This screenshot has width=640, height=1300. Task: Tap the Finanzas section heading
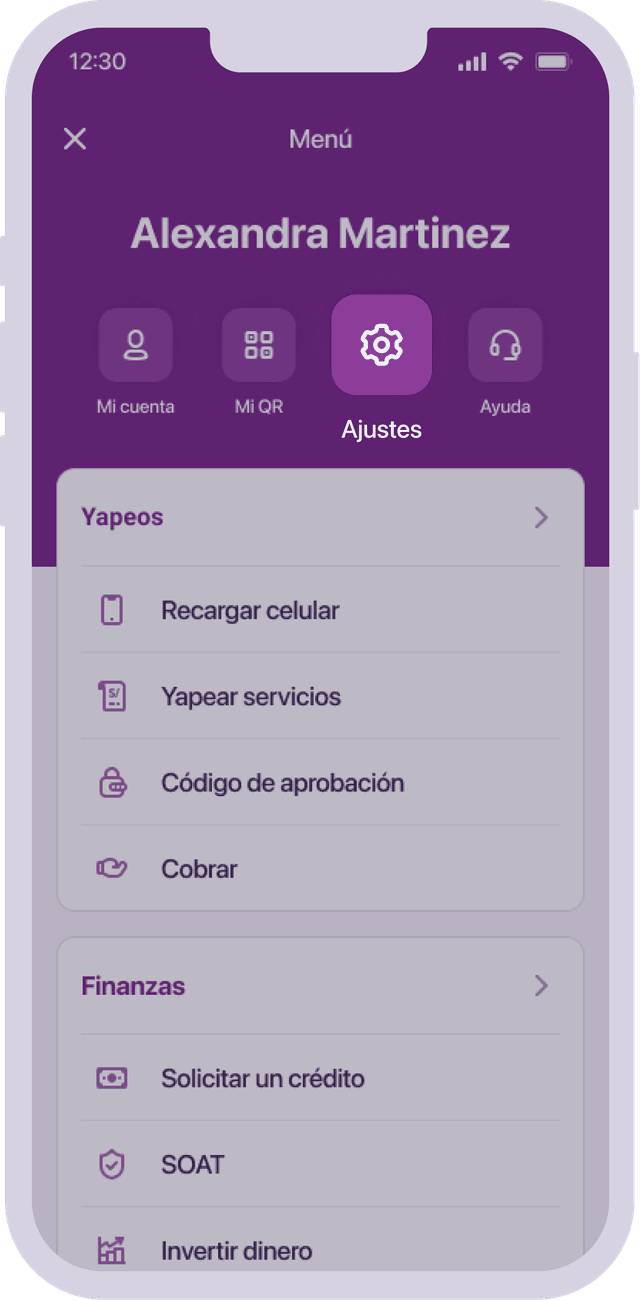tap(133, 986)
